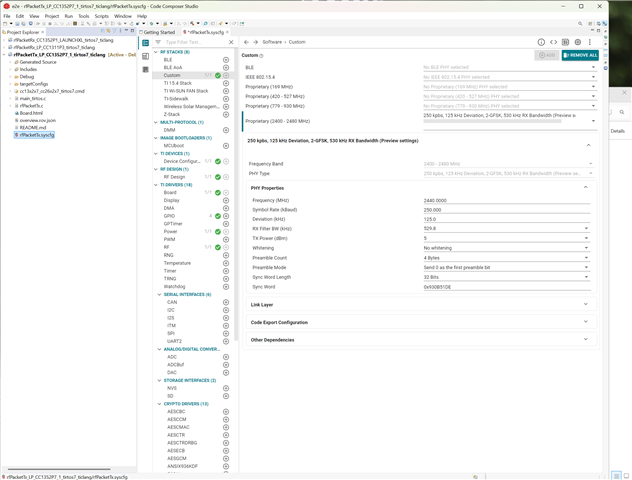Screen dimensions: 632x480
Task: Open the filter options funnel
Action: pyautogui.click(x=158, y=42)
